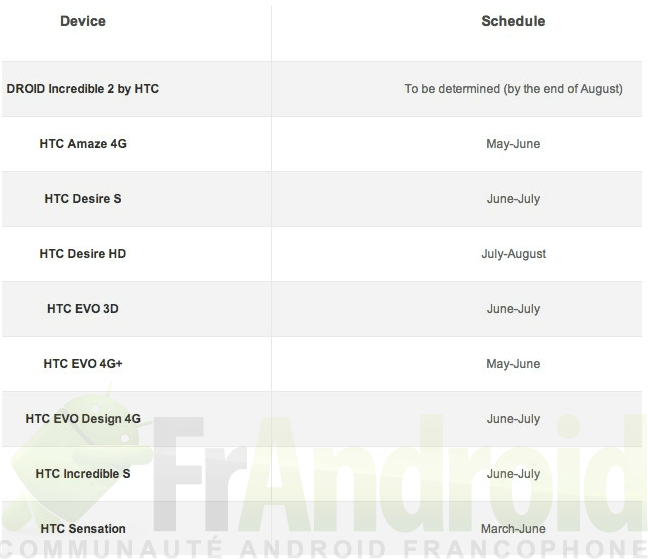Click the Communauté Android Francophone tagline

[x=324, y=548]
